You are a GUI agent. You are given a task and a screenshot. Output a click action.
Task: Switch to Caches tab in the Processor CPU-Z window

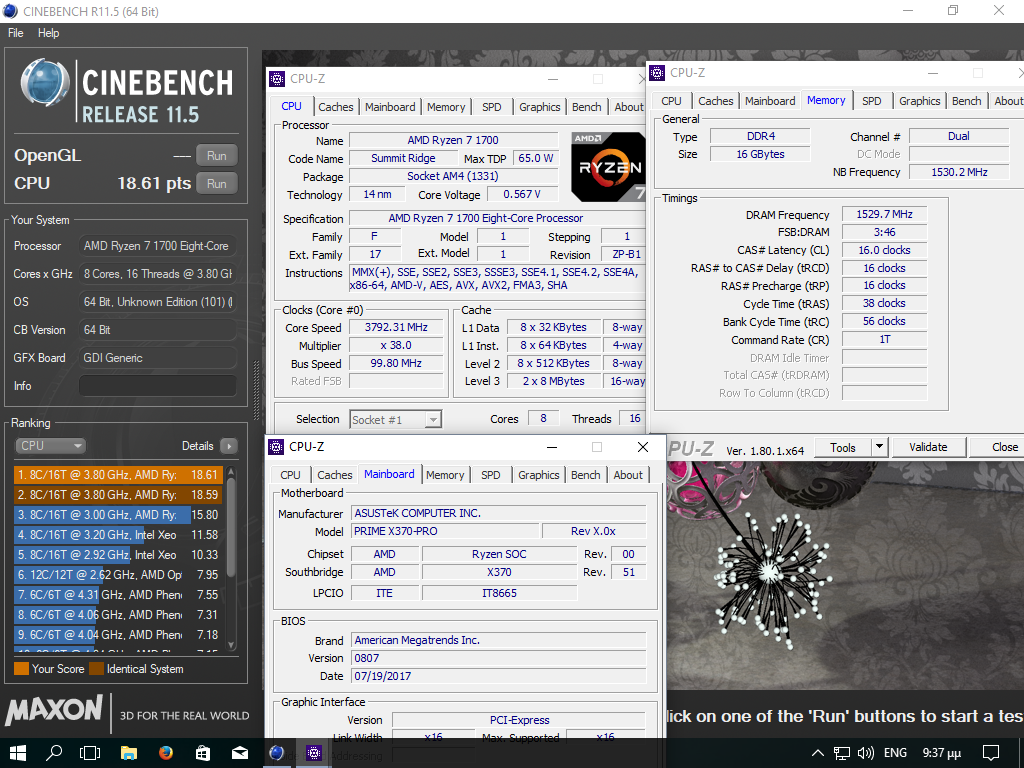point(336,107)
